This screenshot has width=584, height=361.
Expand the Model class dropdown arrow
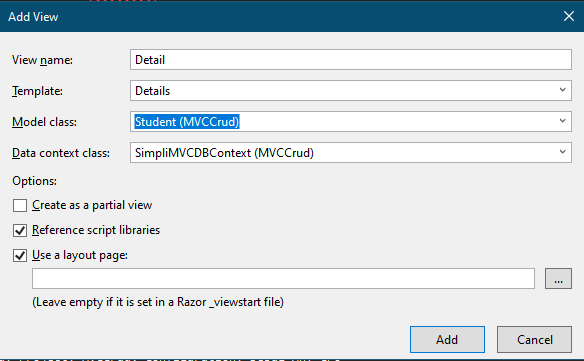tap(562, 121)
